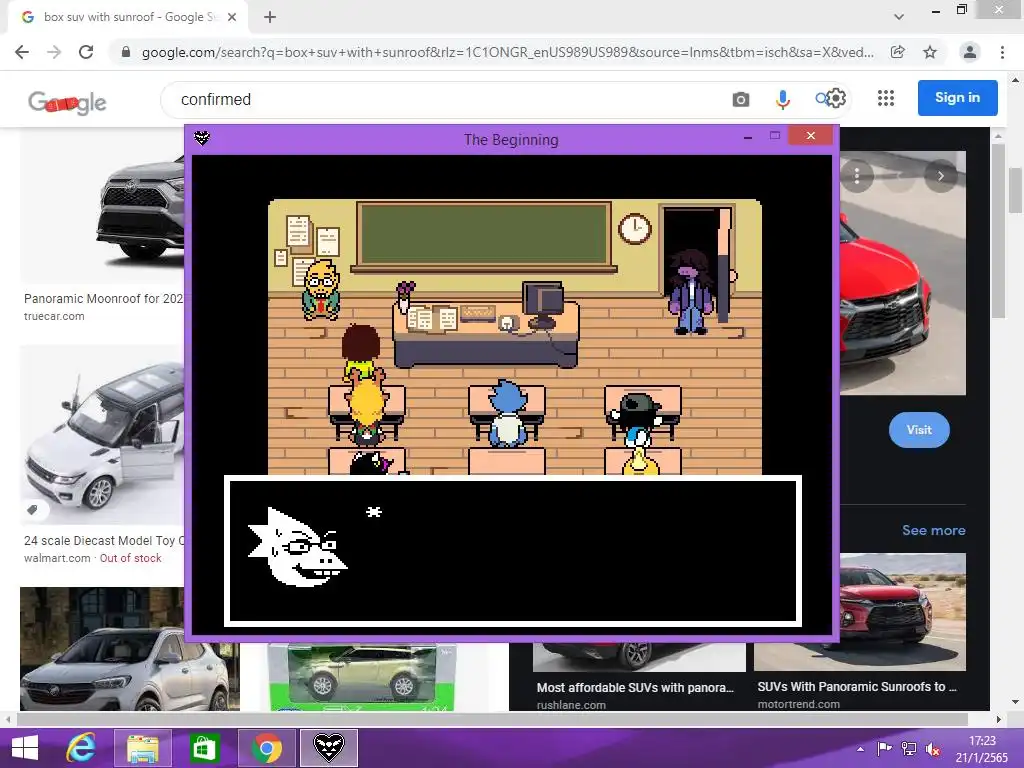Click the page vertical scrollbar thumb
The image size is (1024, 768).
[x=1016, y=189]
